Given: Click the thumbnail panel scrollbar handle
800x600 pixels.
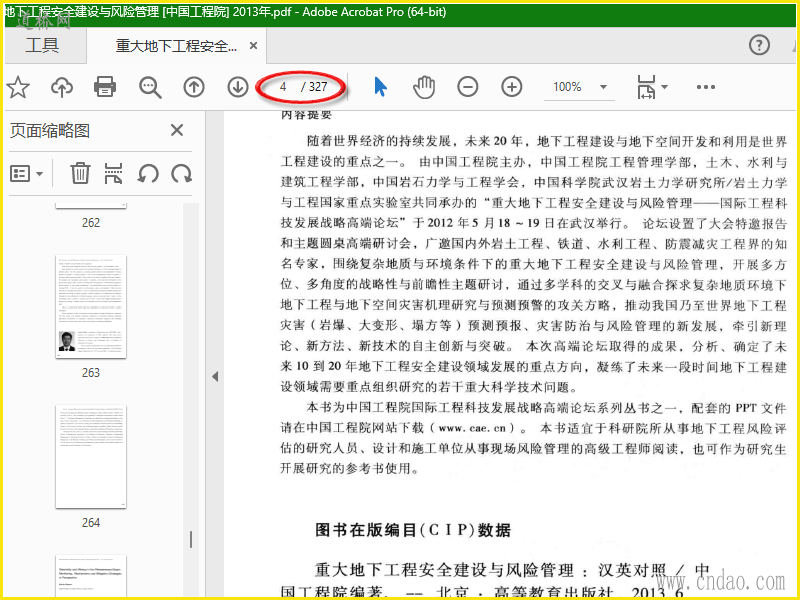Looking at the screenshot, I should pos(191,539).
